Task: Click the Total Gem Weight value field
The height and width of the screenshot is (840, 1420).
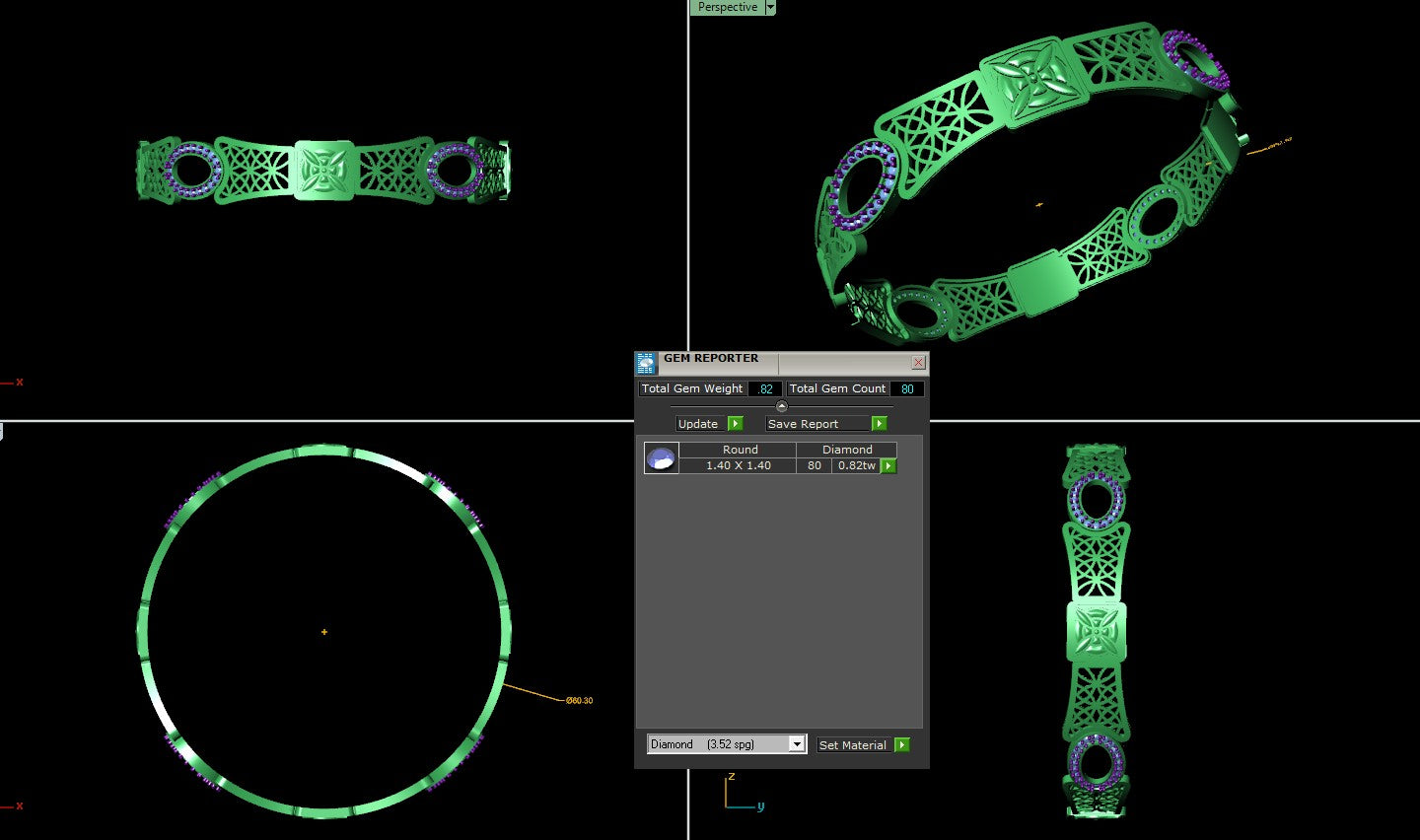Action: click(765, 389)
